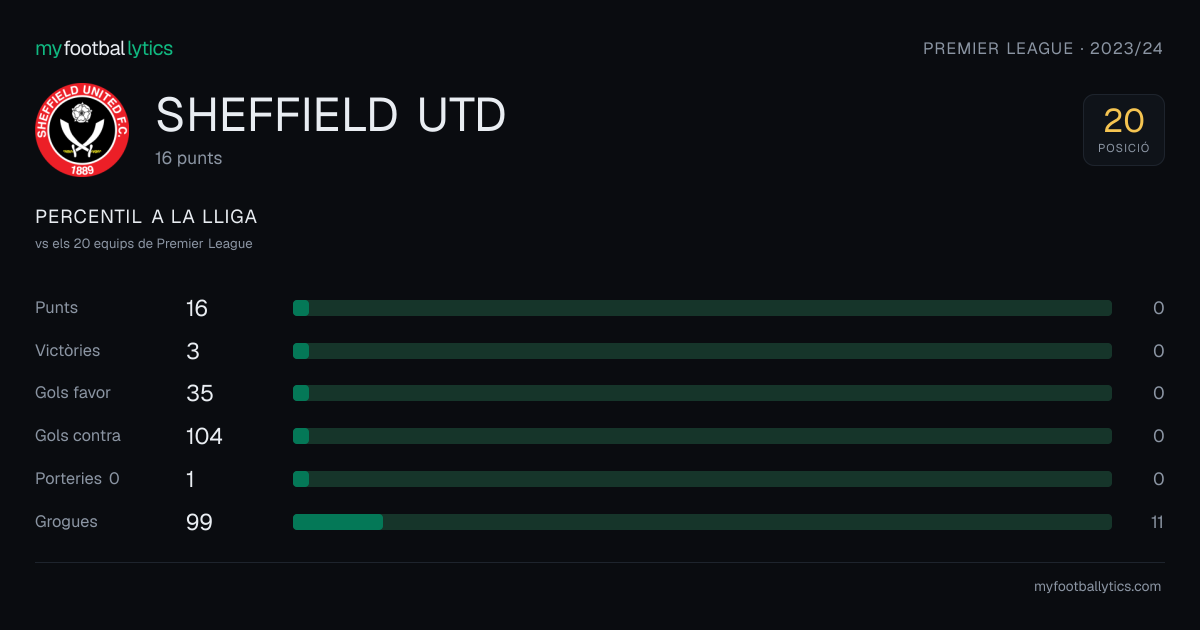Viewport: 1200px width, 630px height.
Task: Click the SHEFFIELD UTD team title
Action: pos(331,116)
